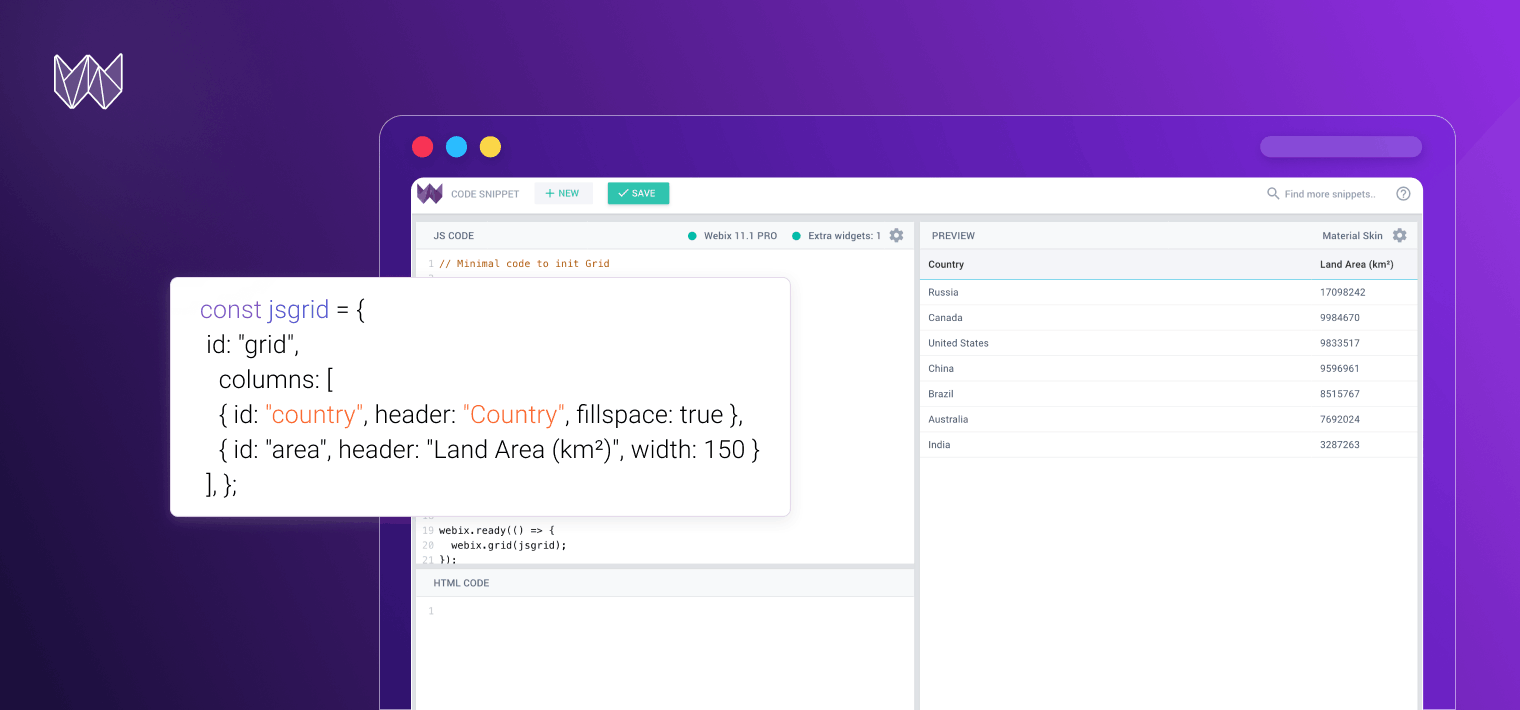
Task: Open the JS Code settings gear
Action: coord(896,235)
